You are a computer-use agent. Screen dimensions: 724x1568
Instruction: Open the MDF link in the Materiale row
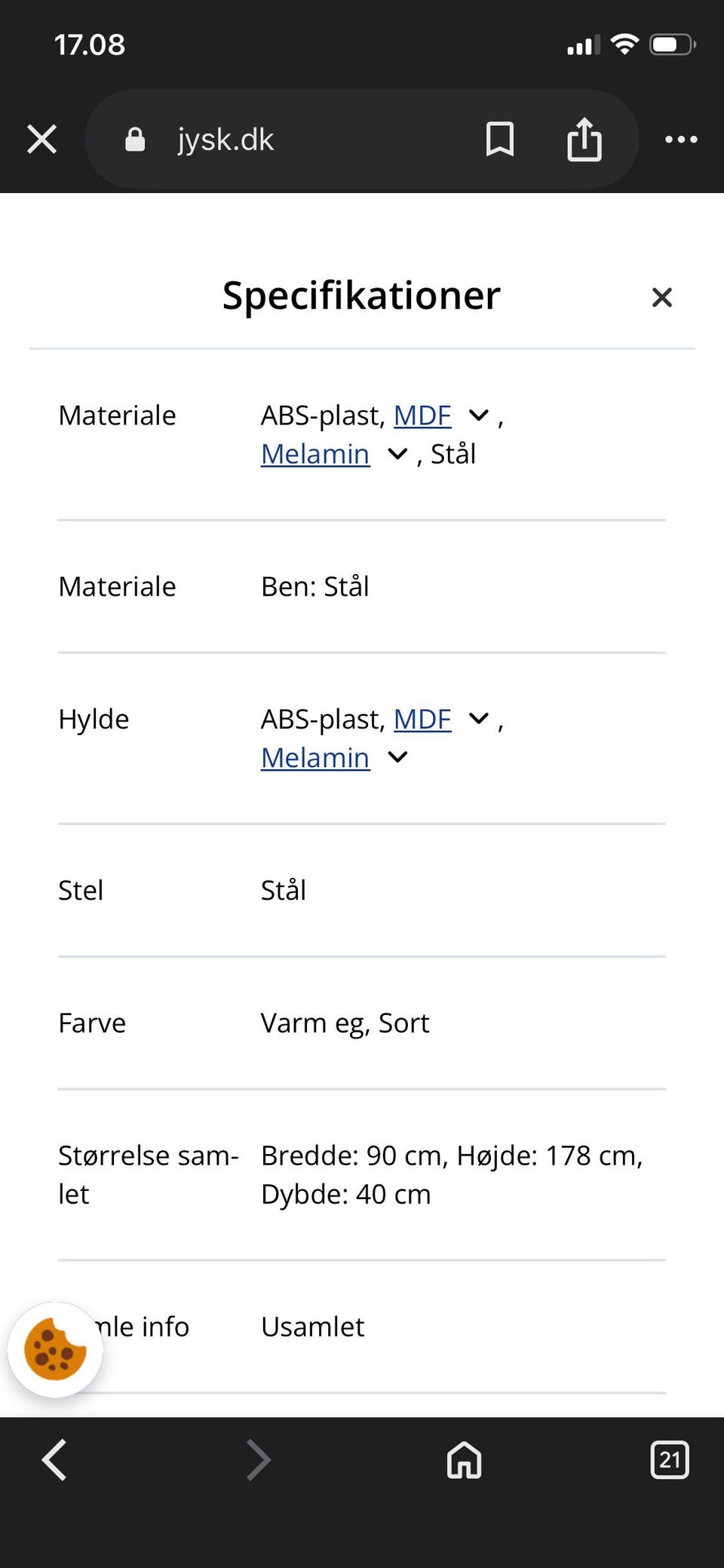[422, 416]
